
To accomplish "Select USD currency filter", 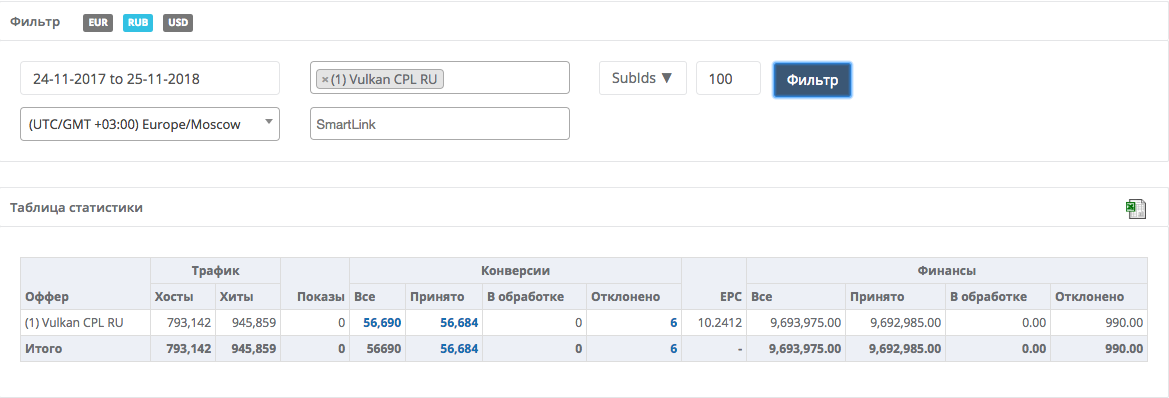I will tap(178, 22).
